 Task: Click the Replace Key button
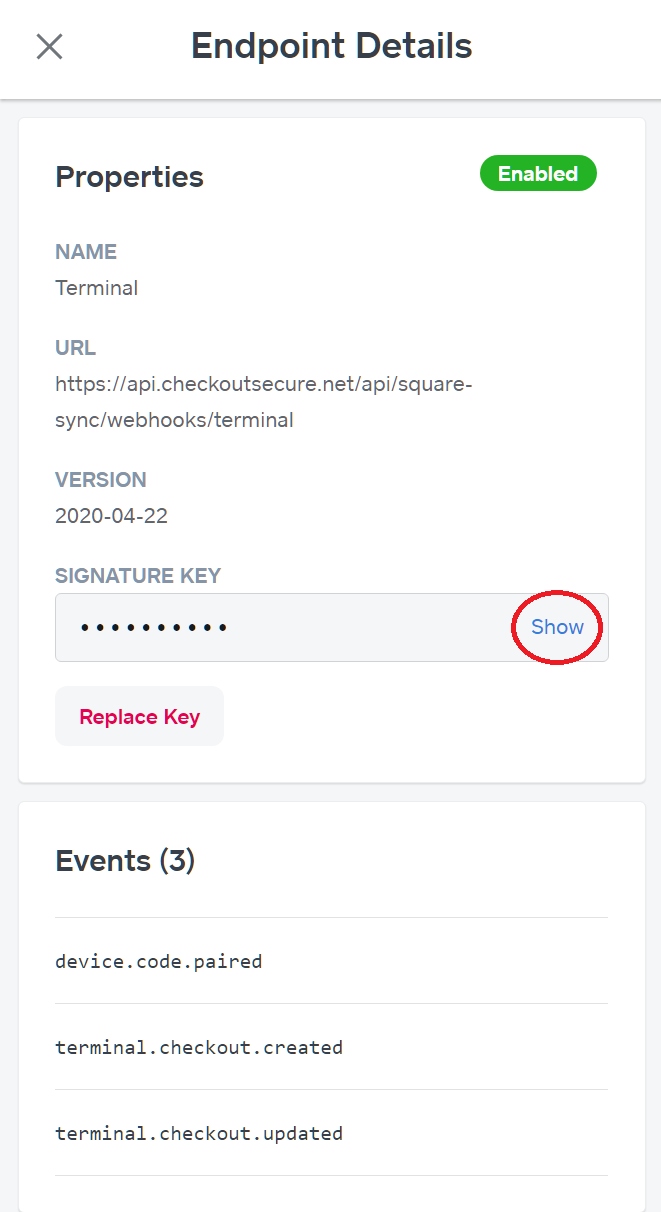[x=139, y=716]
